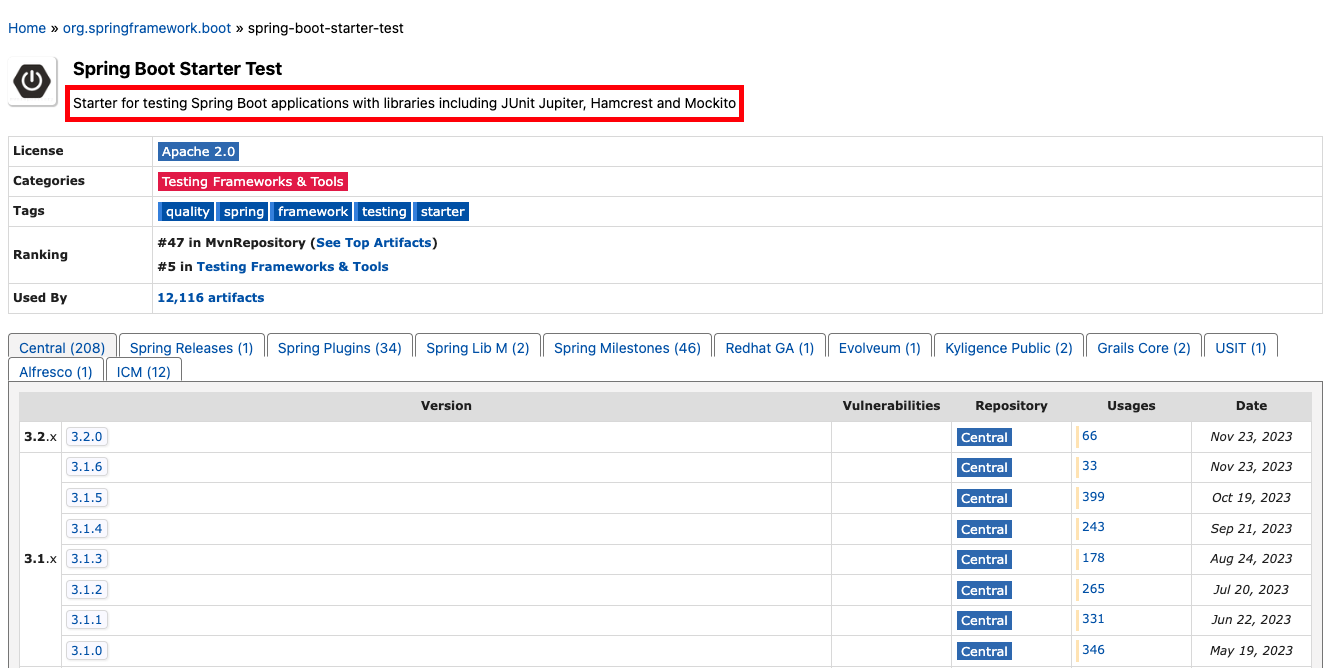This screenshot has height=668, width=1333.
Task: Open version 3.2.0
Action: coord(87,437)
